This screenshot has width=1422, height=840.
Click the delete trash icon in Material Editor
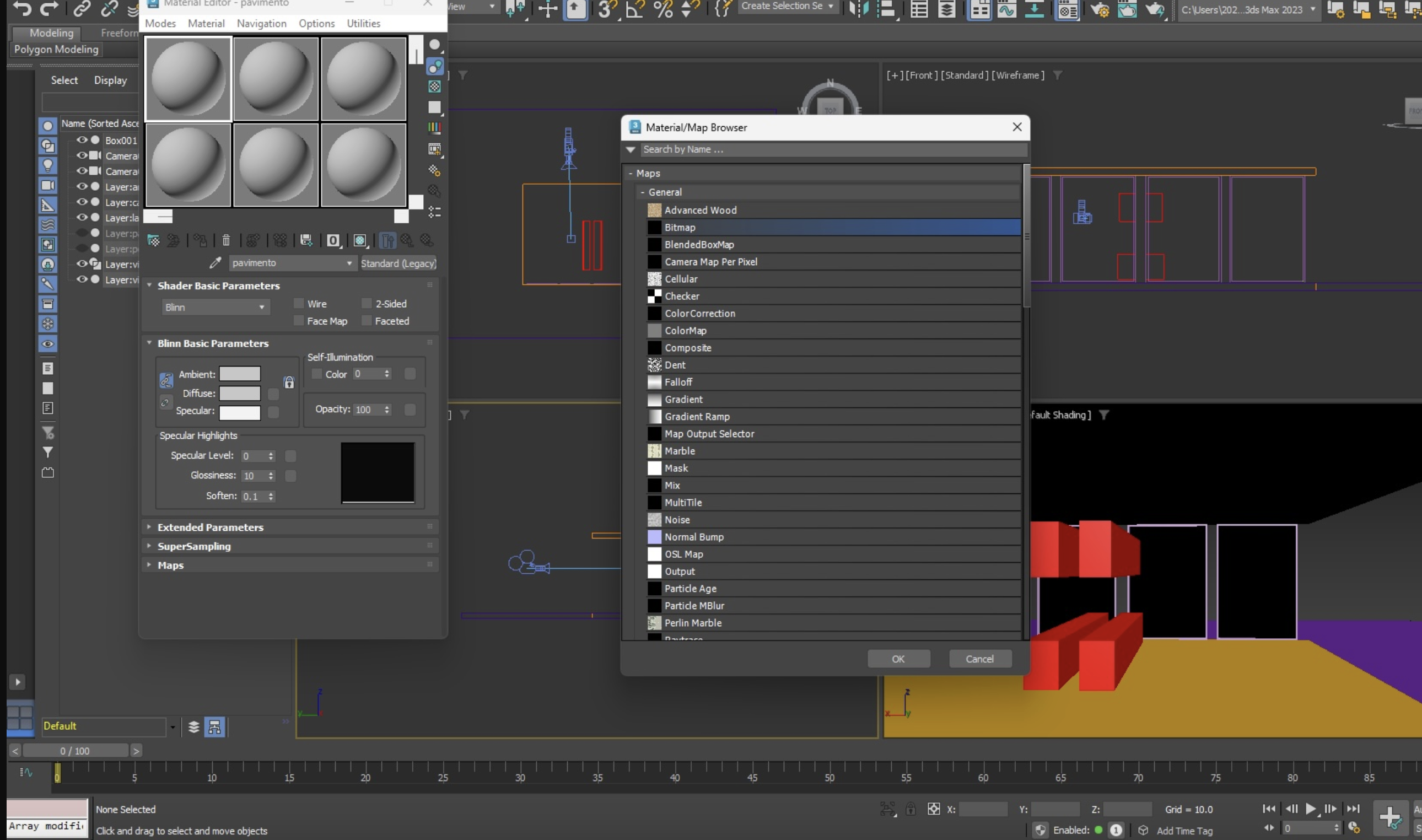coord(226,240)
